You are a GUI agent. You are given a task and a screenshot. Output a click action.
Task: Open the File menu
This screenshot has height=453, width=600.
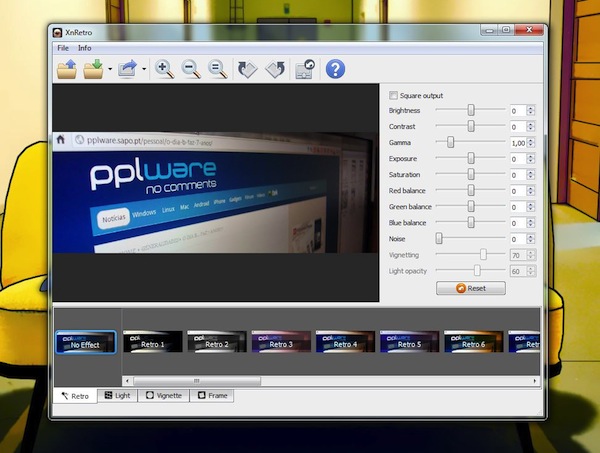click(x=63, y=48)
